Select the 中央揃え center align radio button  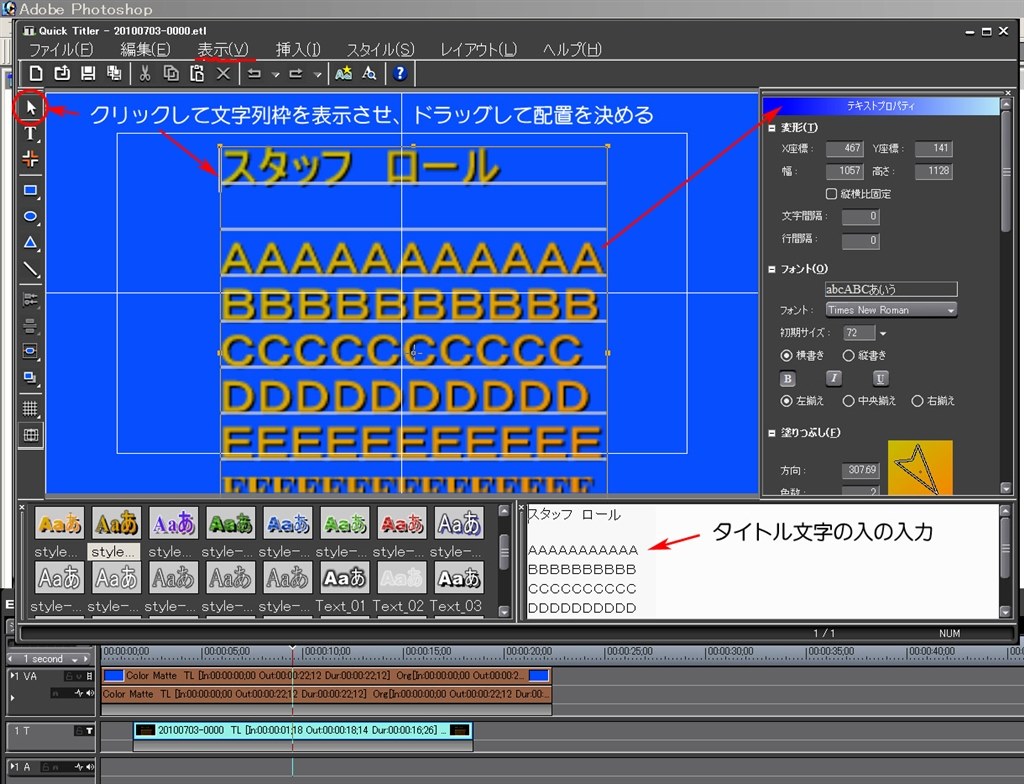point(849,401)
